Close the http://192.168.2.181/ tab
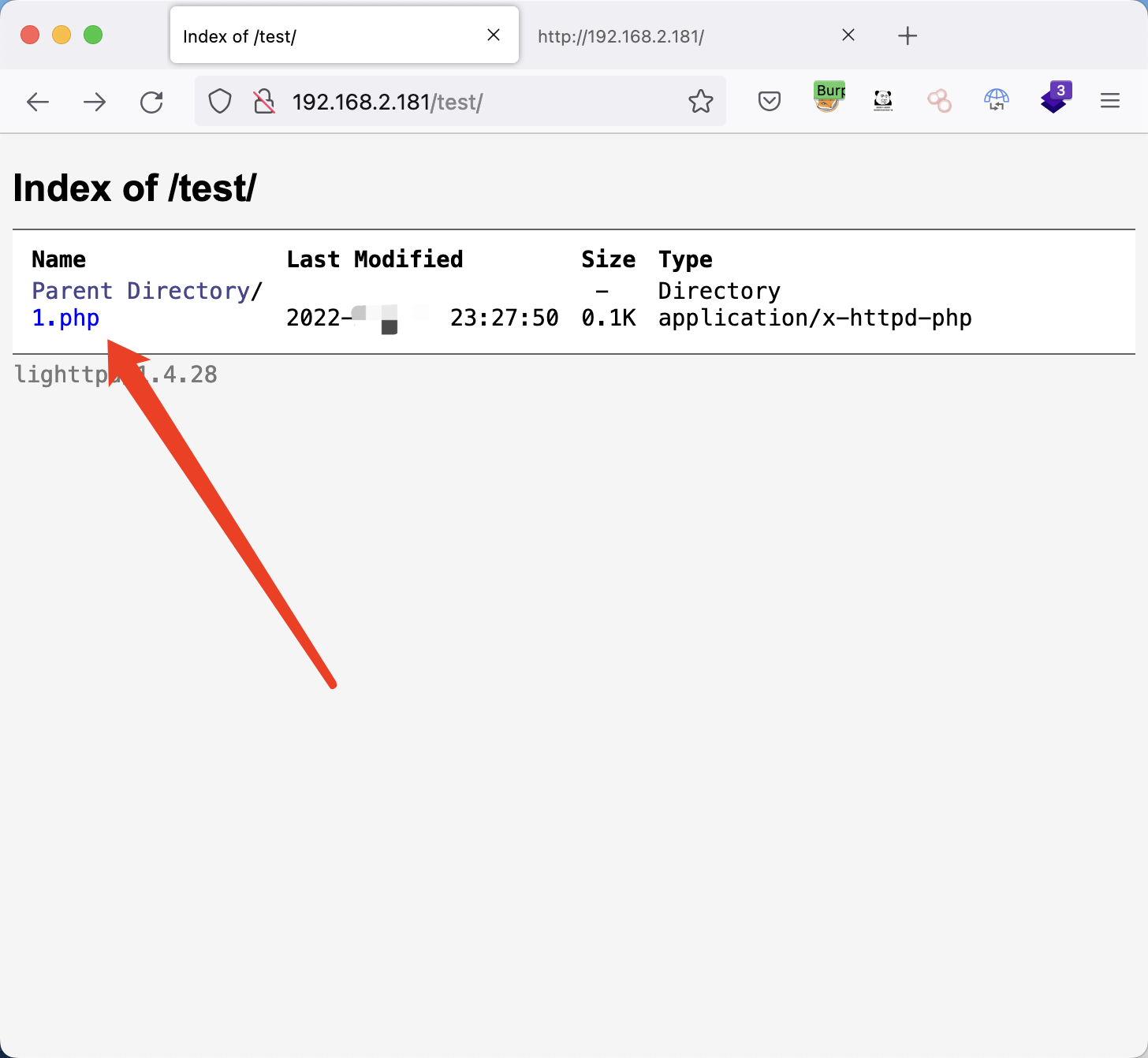This screenshot has width=1148, height=1058. tap(848, 35)
